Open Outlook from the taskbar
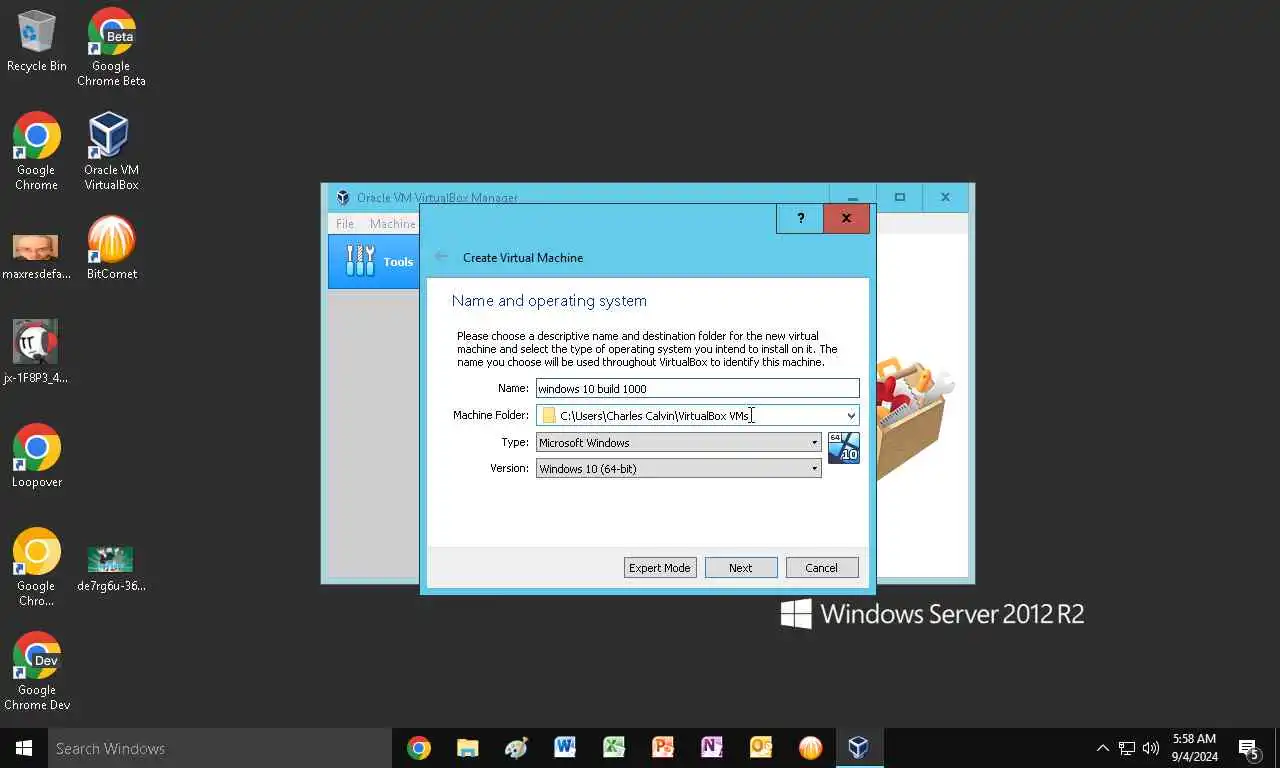 tap(761, 748)
